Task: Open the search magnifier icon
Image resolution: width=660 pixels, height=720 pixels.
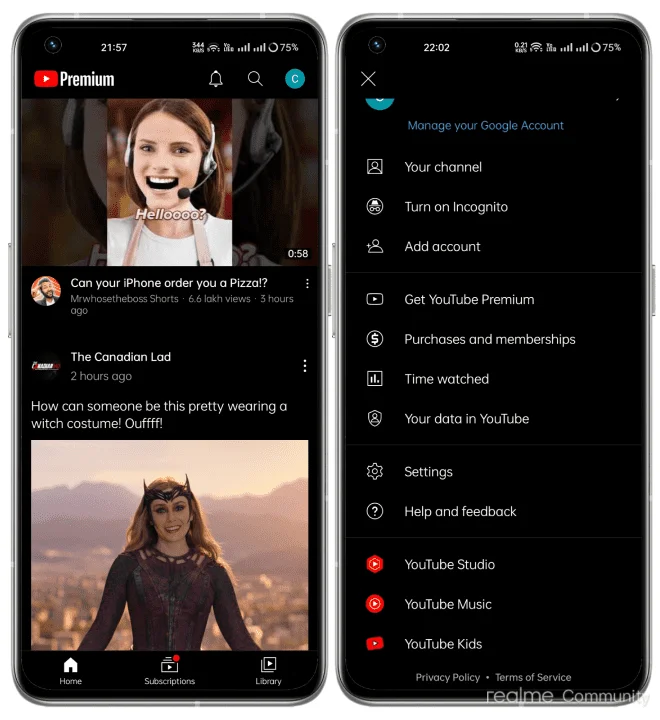Action: [x=255, y=79]
